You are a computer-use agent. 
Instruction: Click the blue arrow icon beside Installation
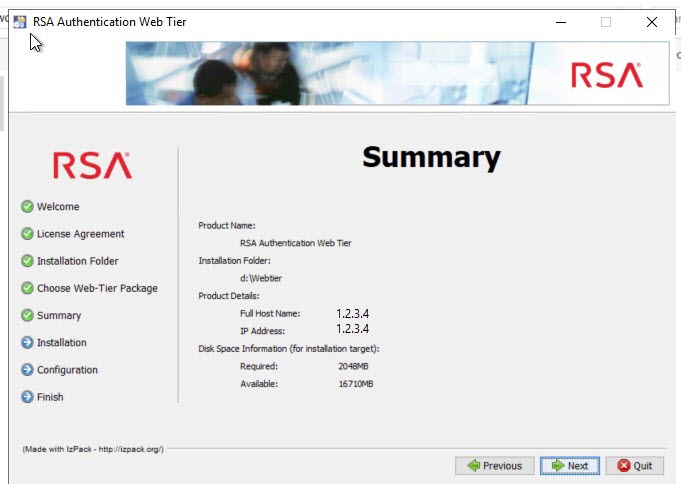[27, 343]
